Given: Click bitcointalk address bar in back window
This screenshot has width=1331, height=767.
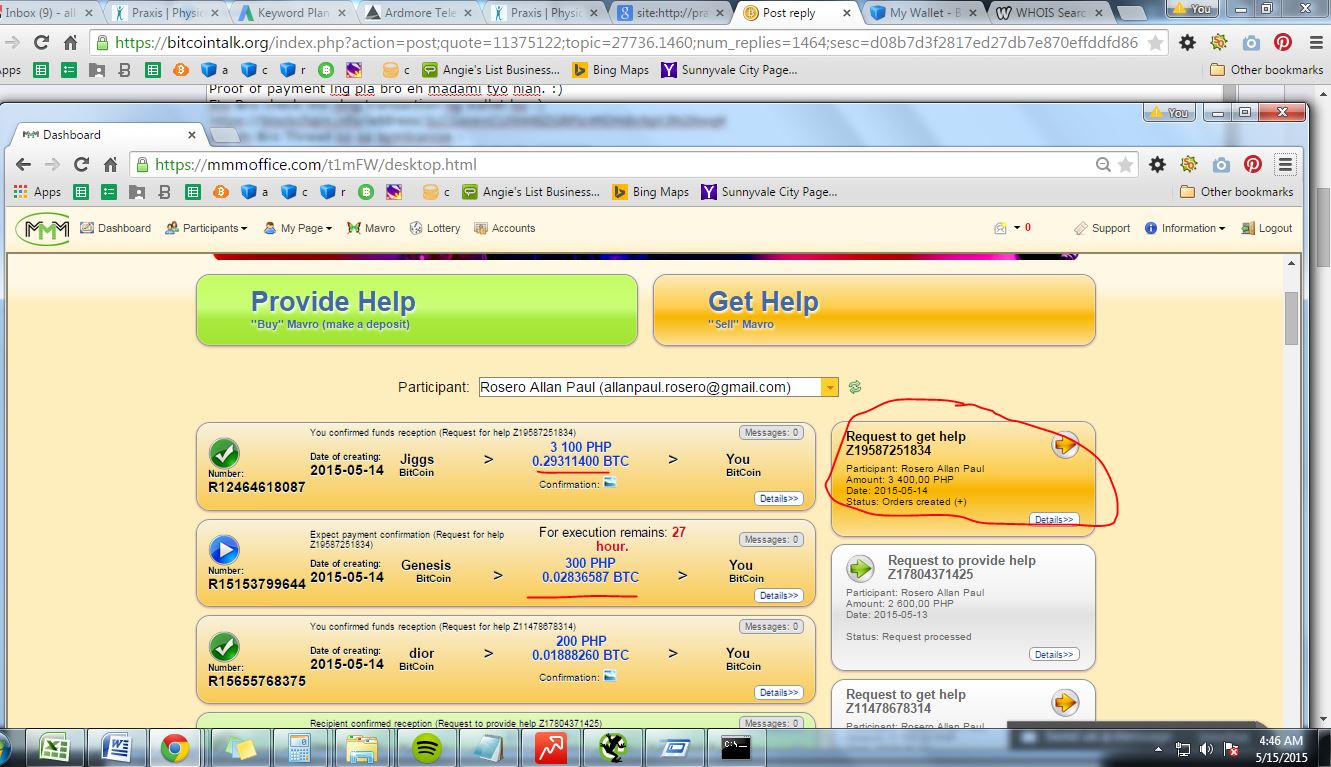Looking at the screenshot, I should 630,43.
